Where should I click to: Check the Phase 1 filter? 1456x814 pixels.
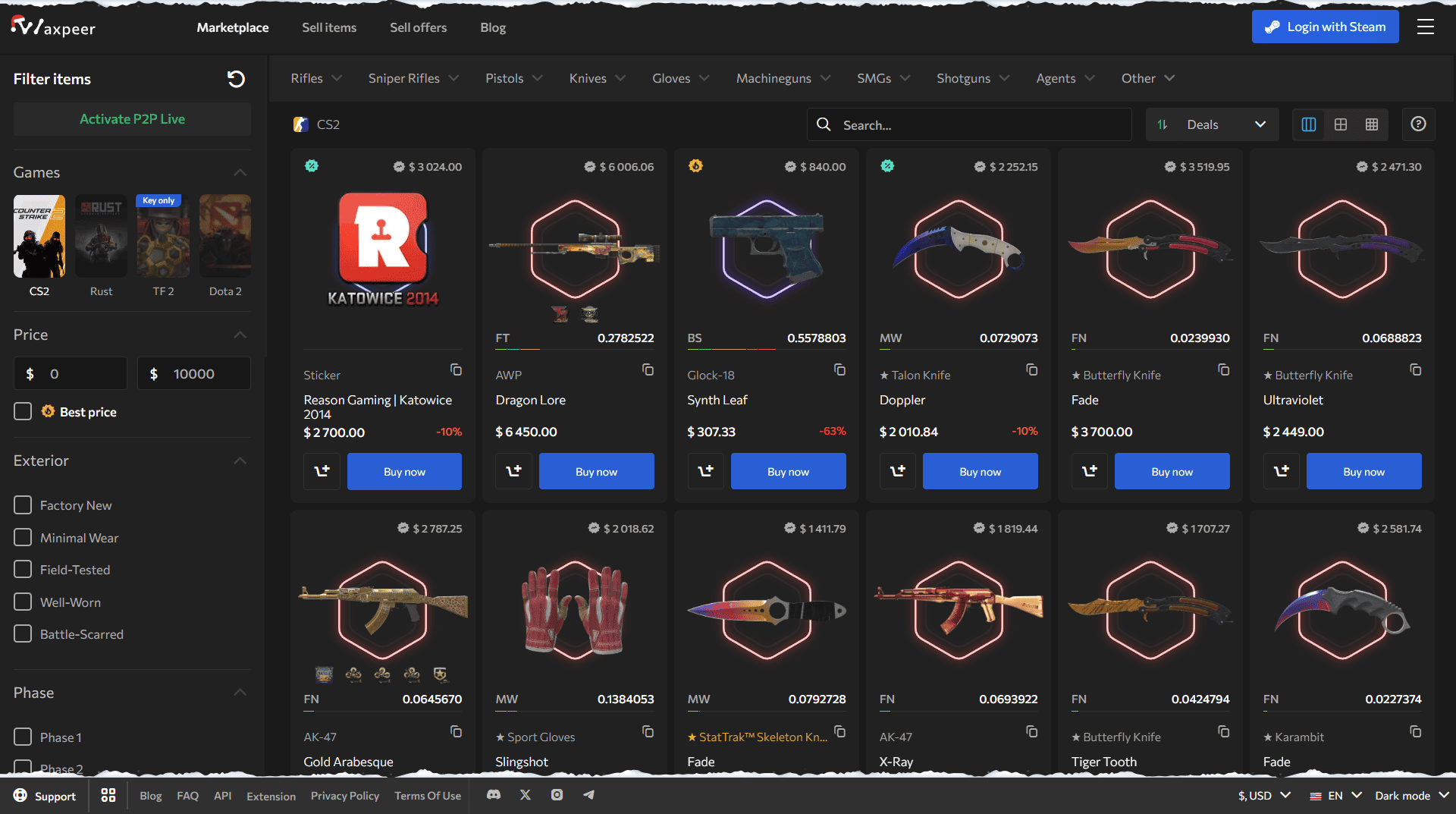pyautogui.click(x=23, y=737)
